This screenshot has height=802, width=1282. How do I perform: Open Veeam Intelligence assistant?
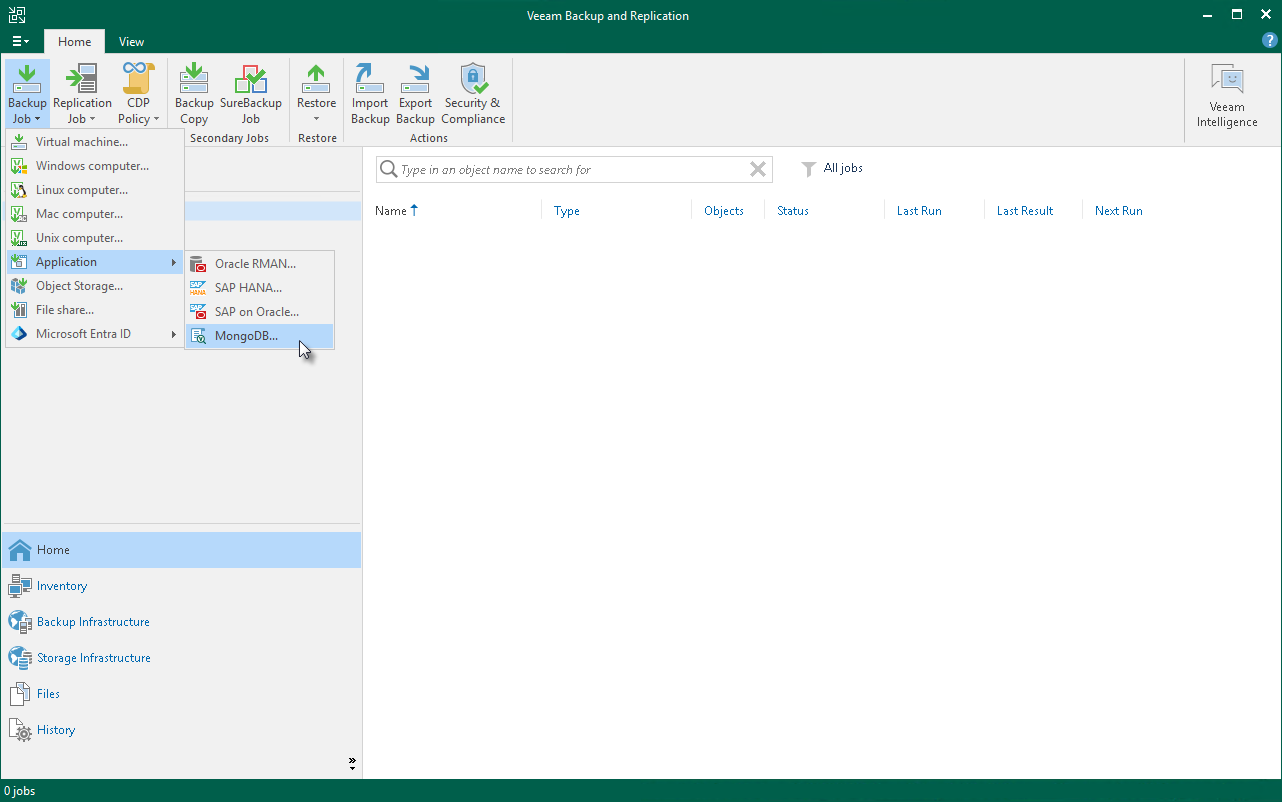point(1227,96)
